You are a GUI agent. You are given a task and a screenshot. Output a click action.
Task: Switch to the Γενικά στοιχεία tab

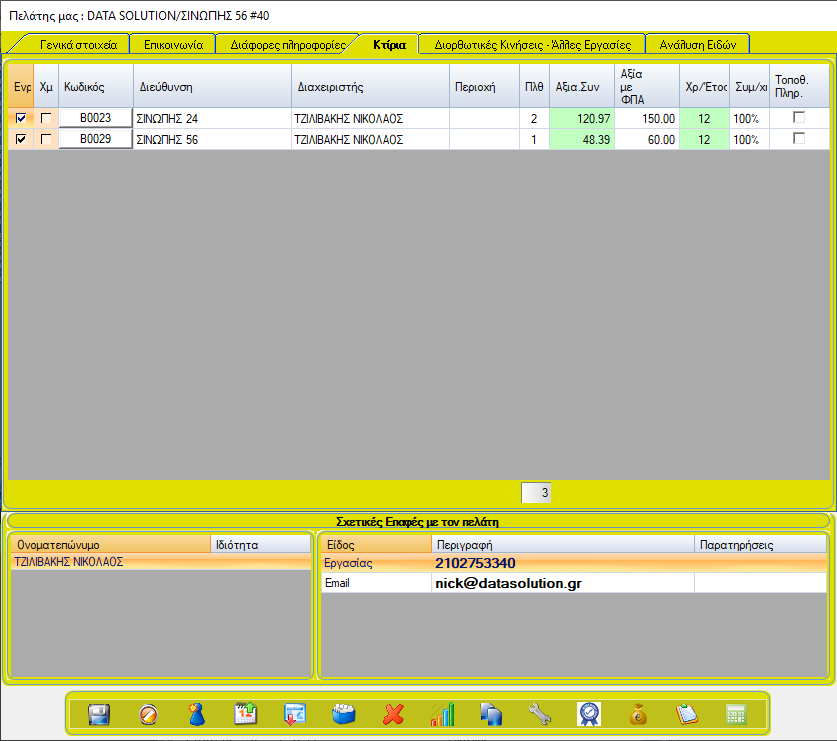pos(78,45)
